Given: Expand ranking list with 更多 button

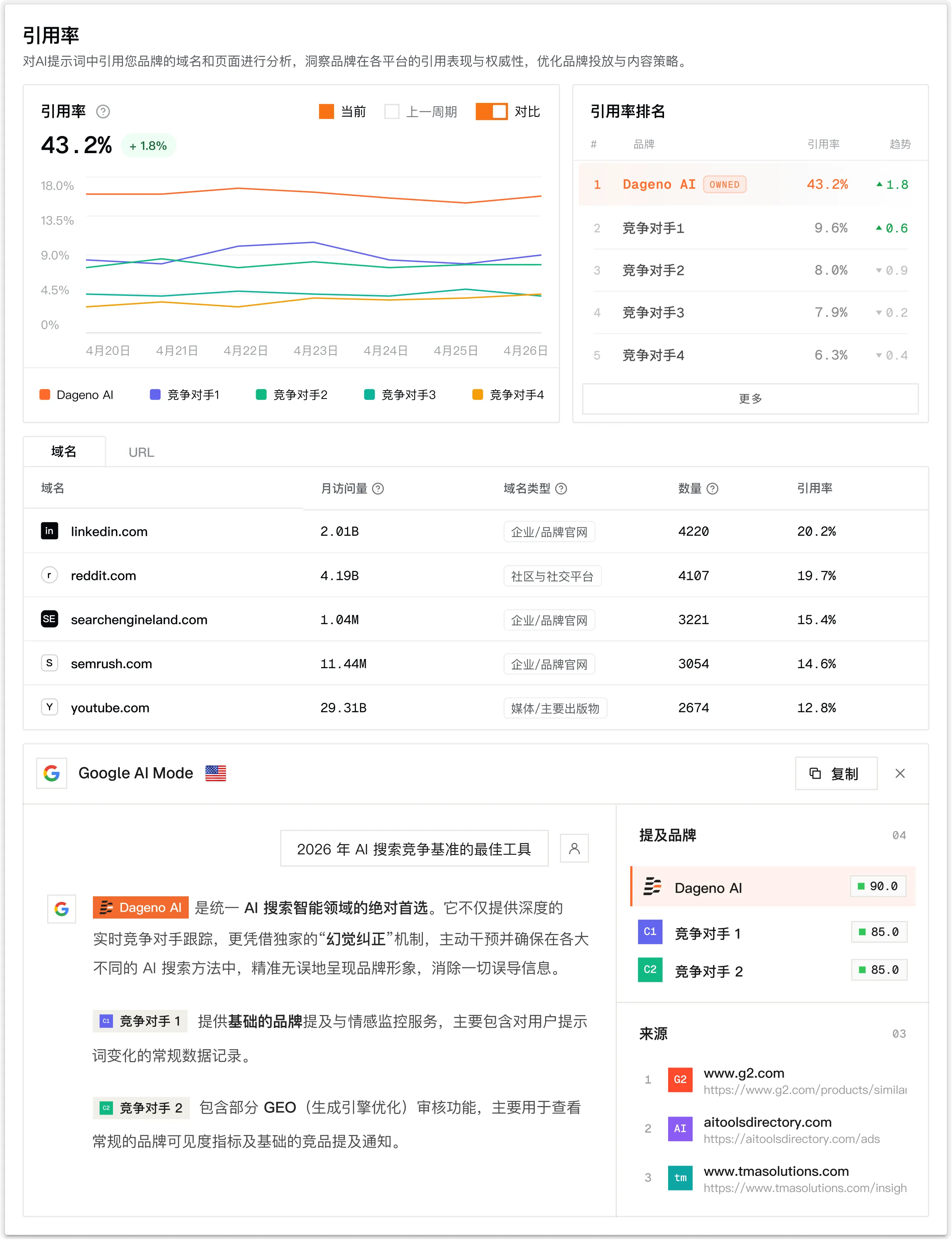Looking at the screenshot, I should [x=750, y=399].
